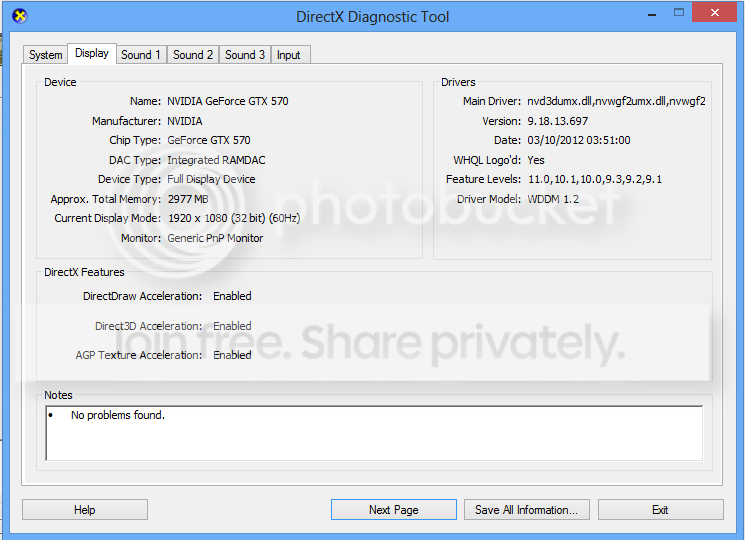Image resolution: width=745 pixels, height=540 pixels.
Task: Maximize the DirectX Diagnostic Tool window
Action: pos(679,13)
